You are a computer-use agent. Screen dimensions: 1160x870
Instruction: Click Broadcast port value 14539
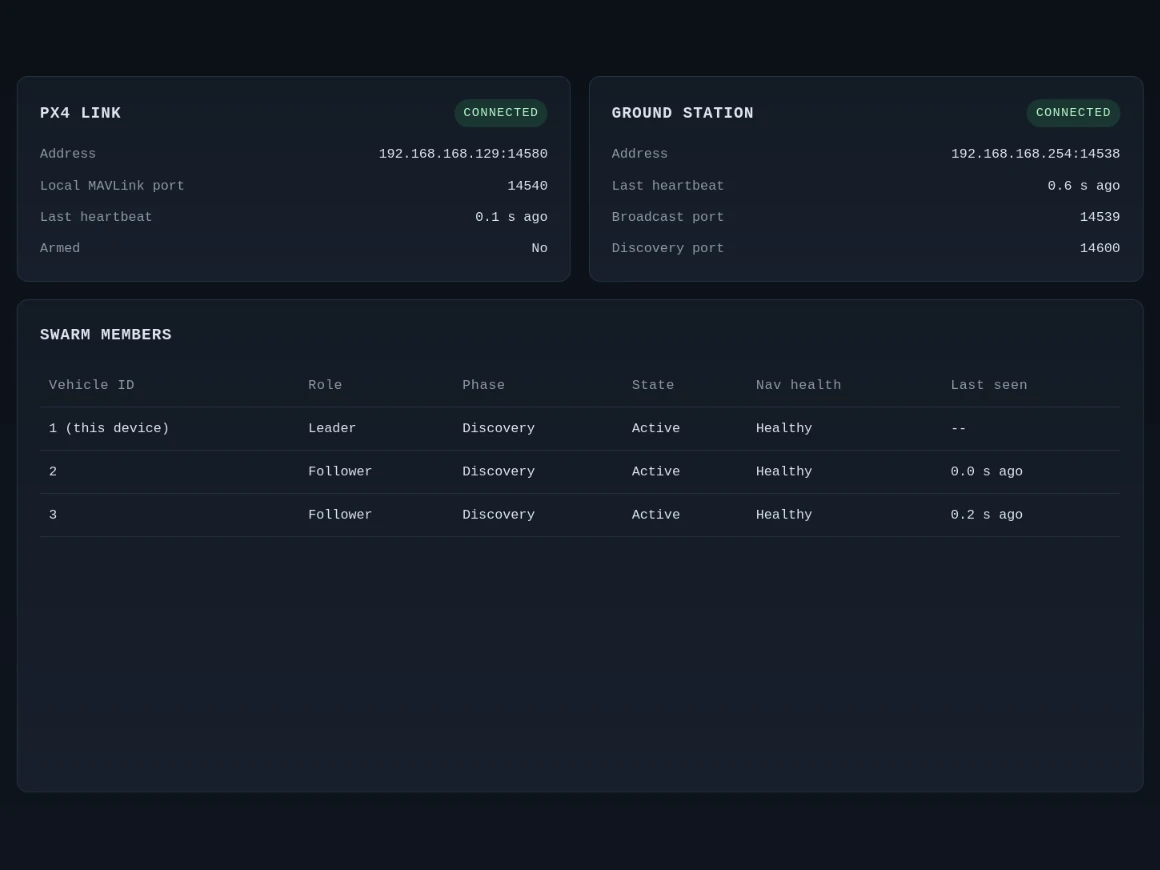pos(1099,217)
